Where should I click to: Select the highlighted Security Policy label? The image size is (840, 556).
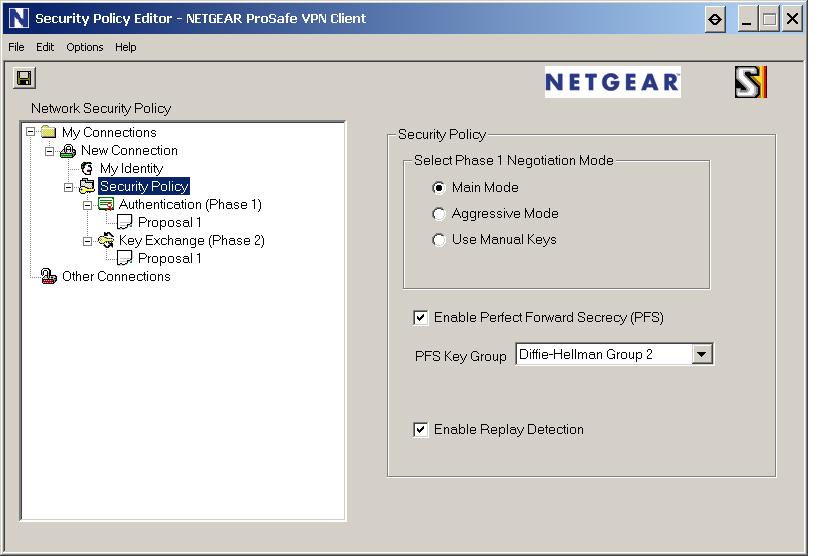144,186
